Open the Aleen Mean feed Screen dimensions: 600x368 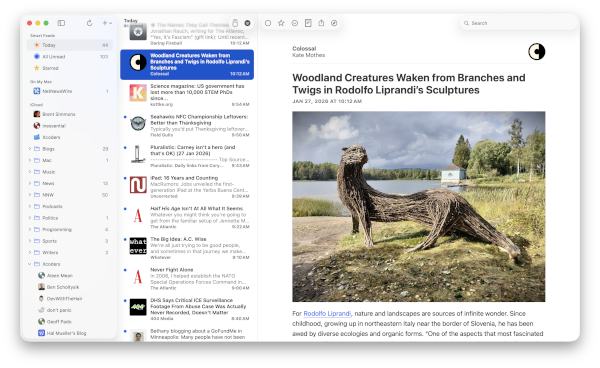tap(70, 275)
